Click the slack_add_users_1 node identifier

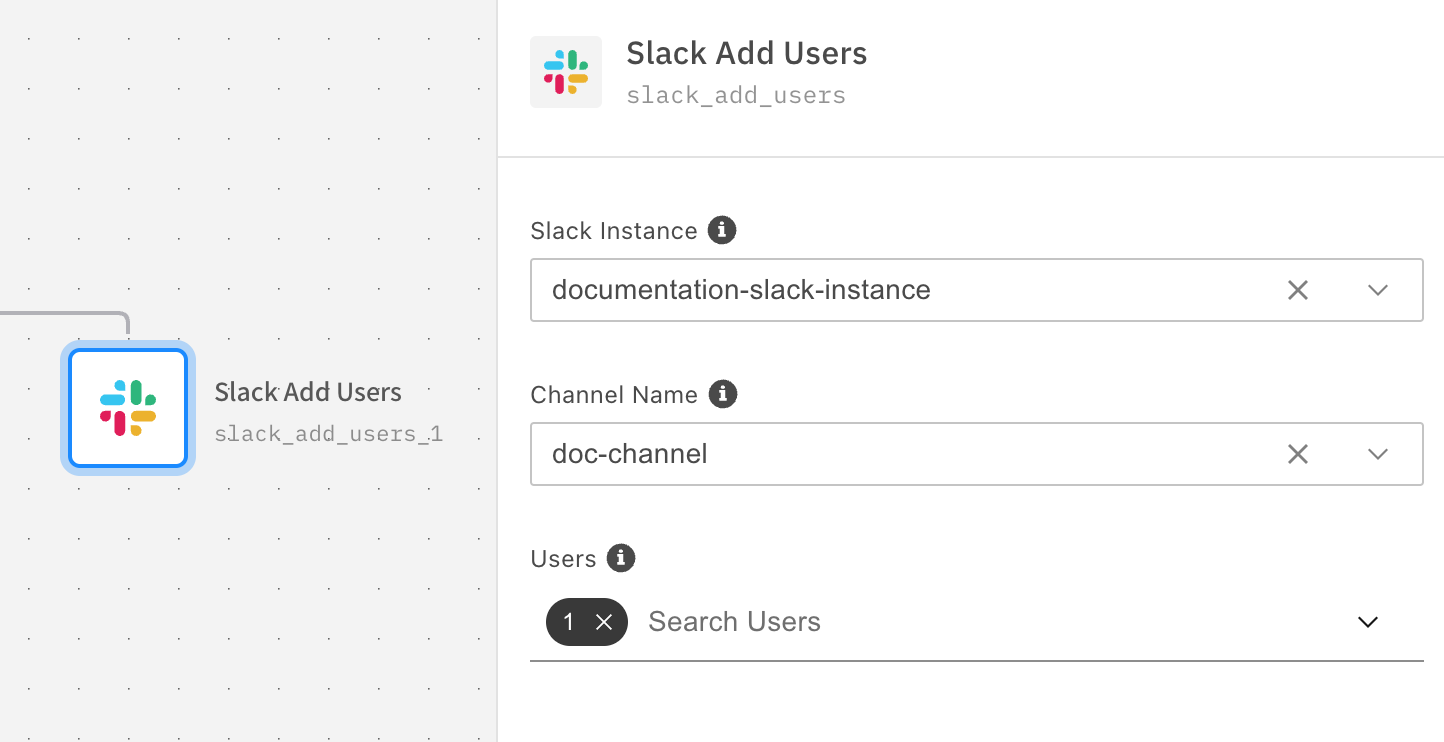click(x=328, y=434)
